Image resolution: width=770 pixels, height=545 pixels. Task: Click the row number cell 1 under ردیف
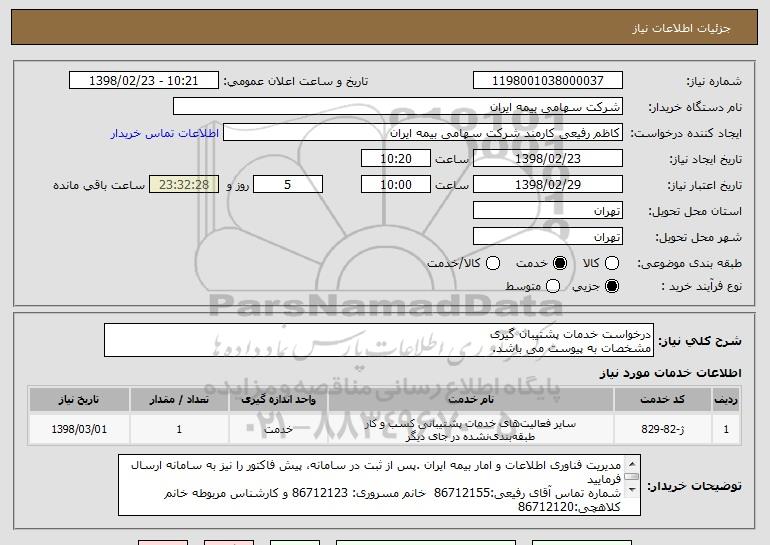click(726, 429)
